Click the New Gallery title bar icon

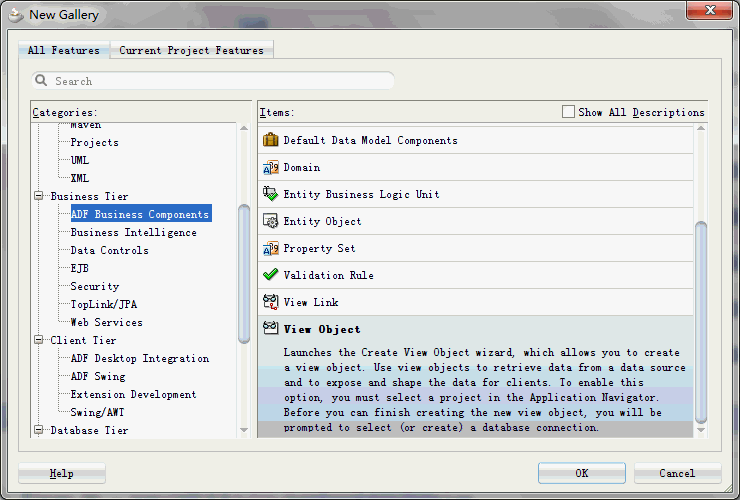coord(16,15)
